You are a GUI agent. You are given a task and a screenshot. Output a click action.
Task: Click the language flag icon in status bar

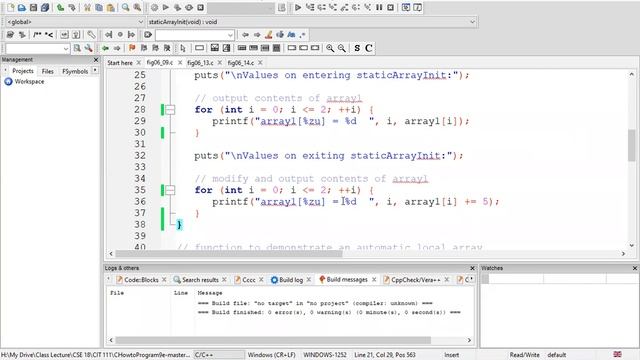(618, 354)
